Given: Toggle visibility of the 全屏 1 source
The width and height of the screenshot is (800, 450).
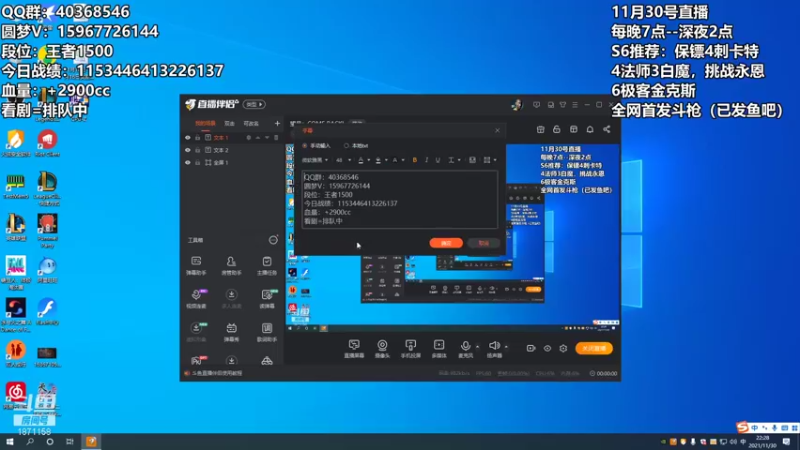Looking at the screenshot, I should 188,162.
